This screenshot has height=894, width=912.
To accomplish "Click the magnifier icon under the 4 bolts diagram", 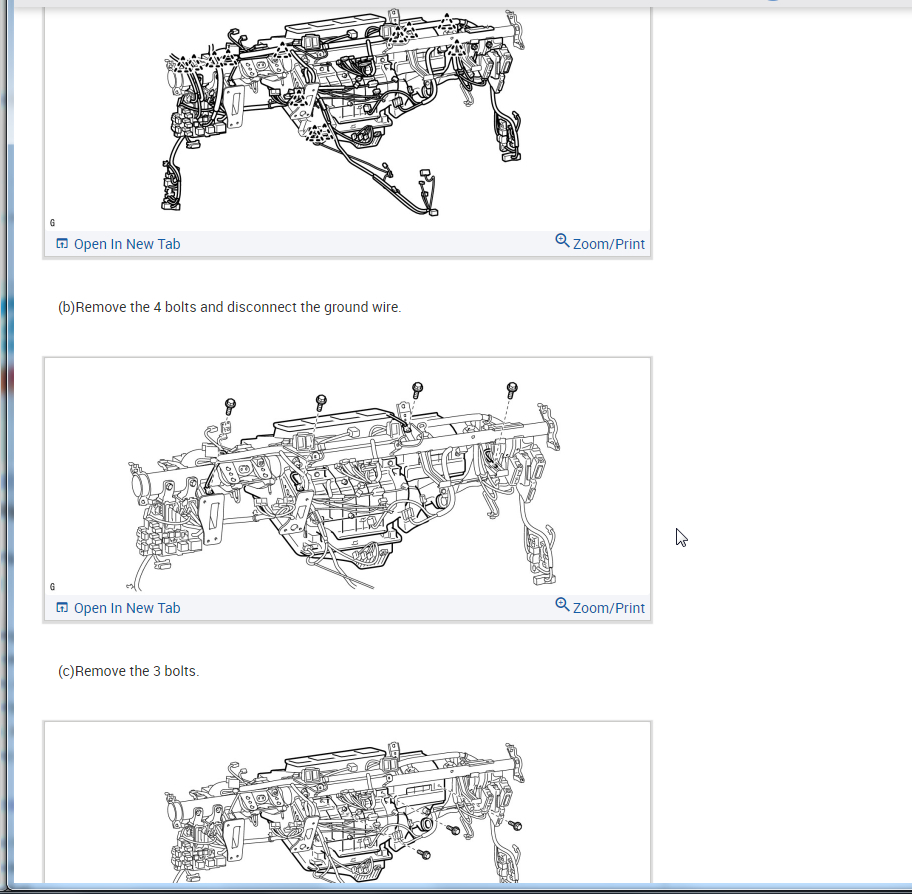I will click(562, 605).
